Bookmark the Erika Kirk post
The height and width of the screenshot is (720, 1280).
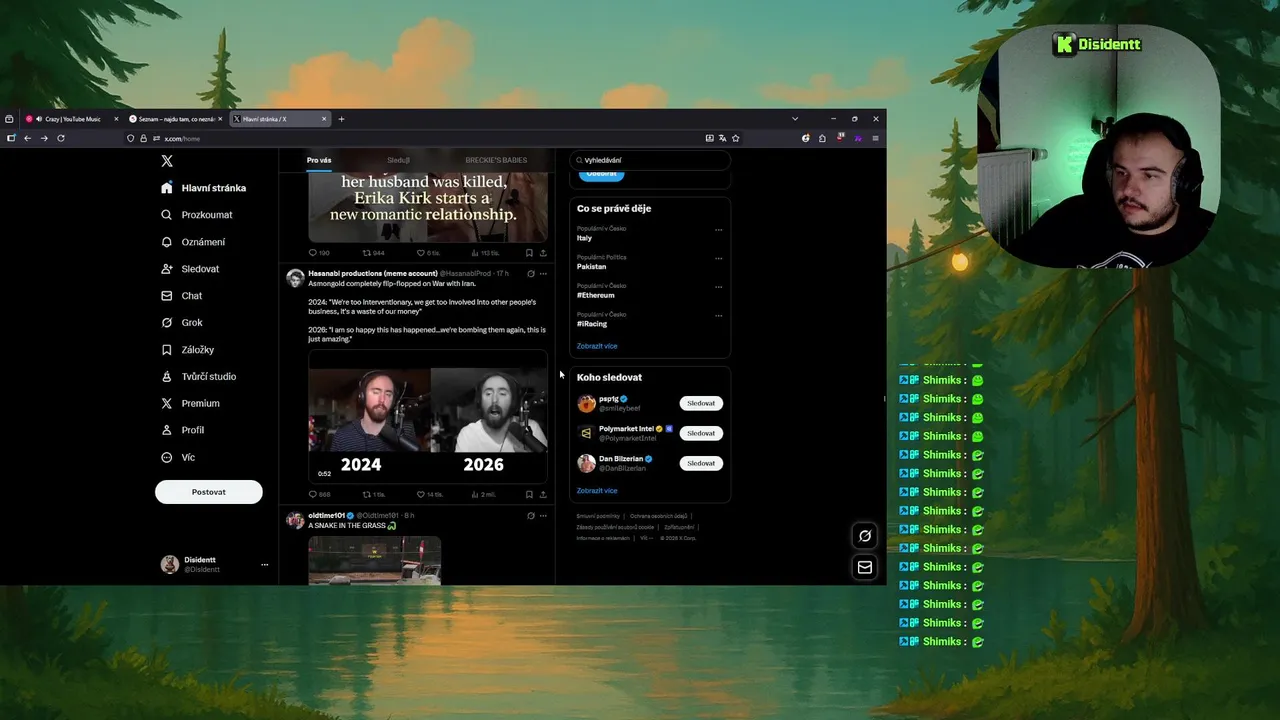(529, 253)
